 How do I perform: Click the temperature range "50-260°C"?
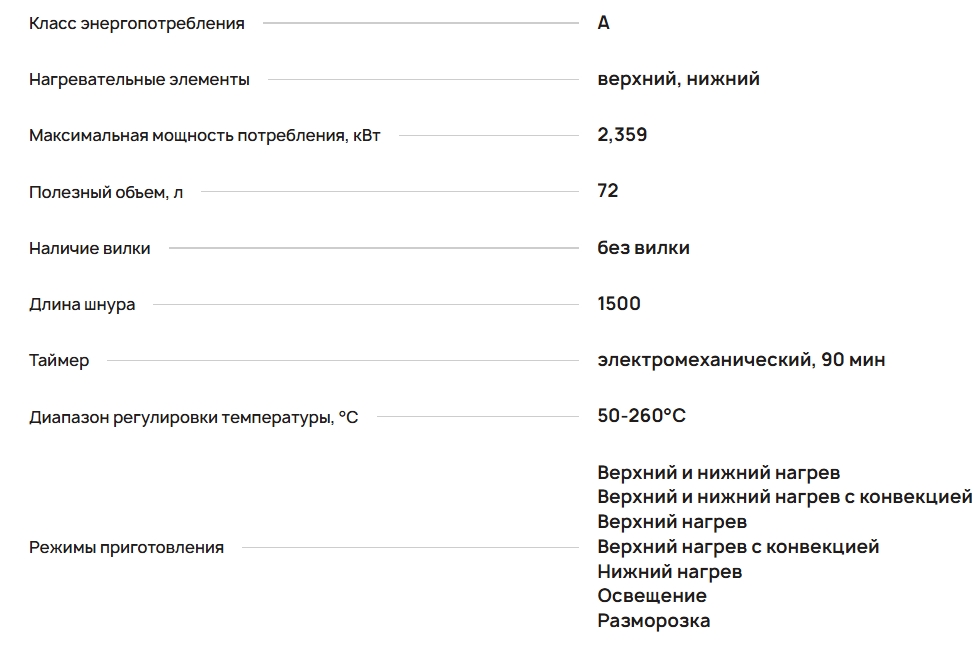tap(642, 415)
